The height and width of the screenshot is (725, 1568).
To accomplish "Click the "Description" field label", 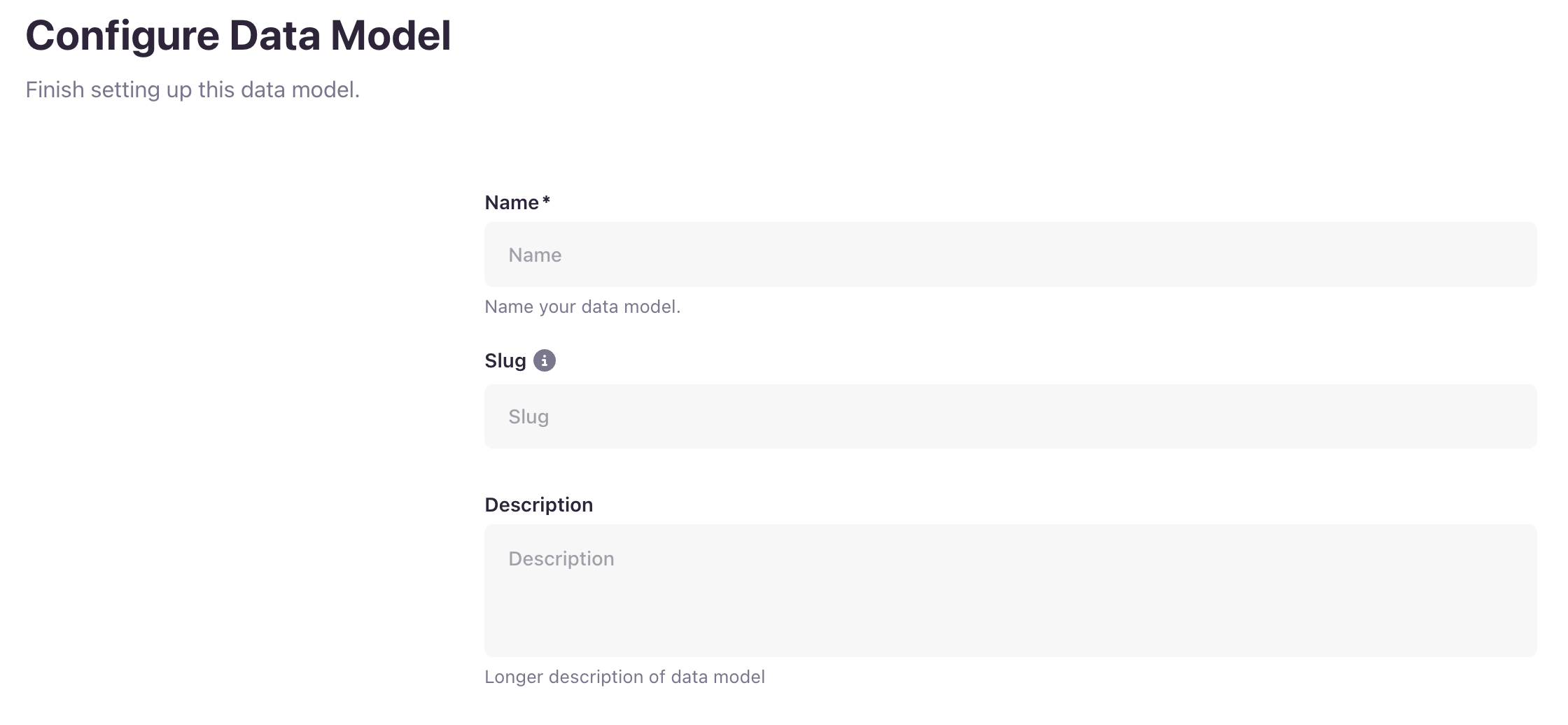I will point(538,505).
